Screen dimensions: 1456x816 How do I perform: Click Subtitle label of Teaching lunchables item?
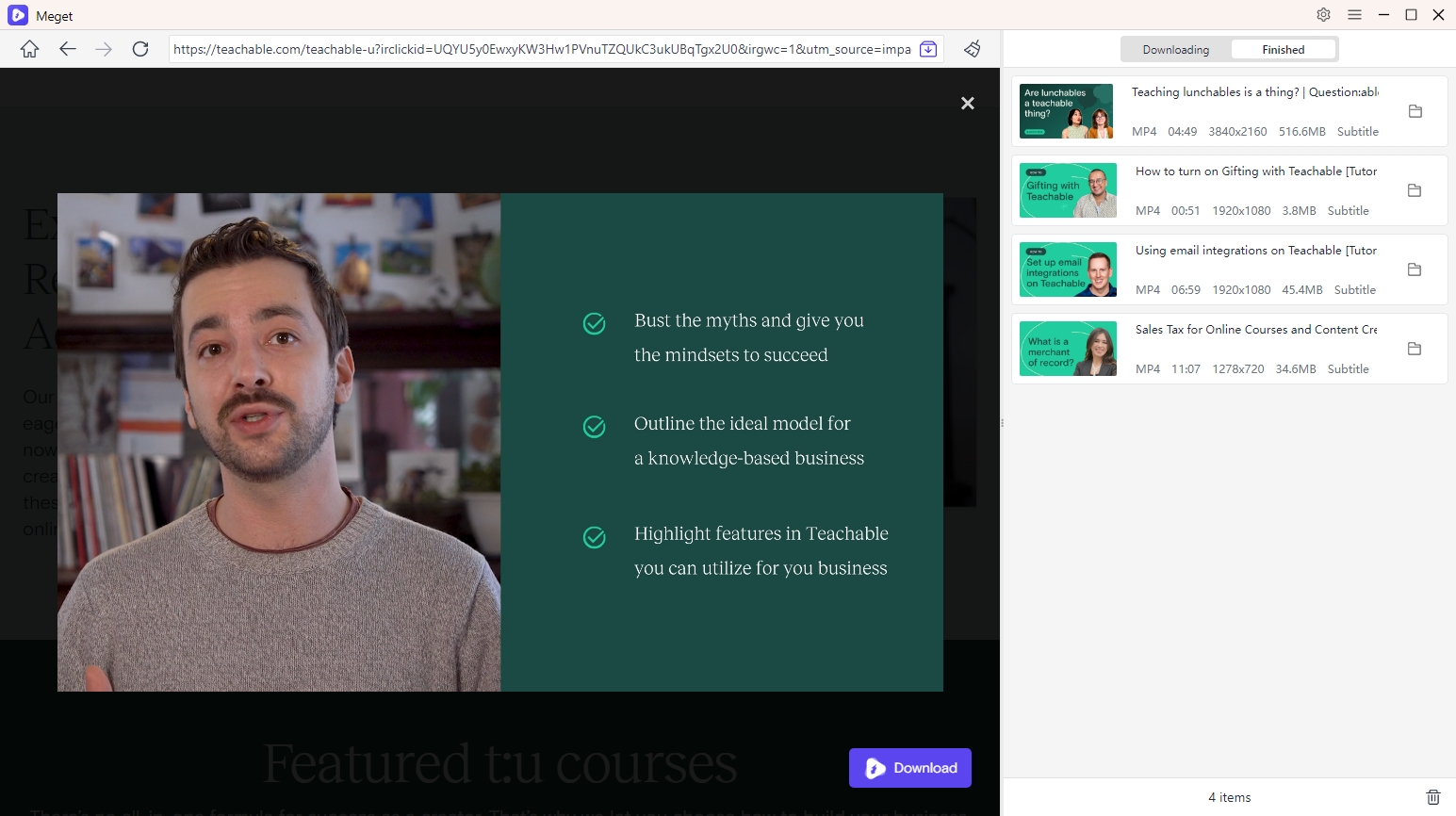(1357, 132)
